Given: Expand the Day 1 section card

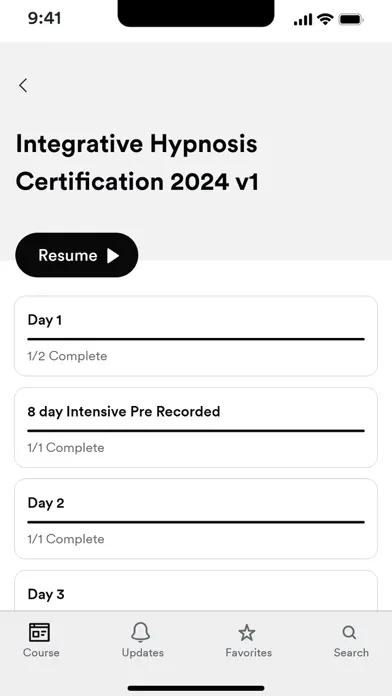Looking at the screenshot, I should [196, 336].
